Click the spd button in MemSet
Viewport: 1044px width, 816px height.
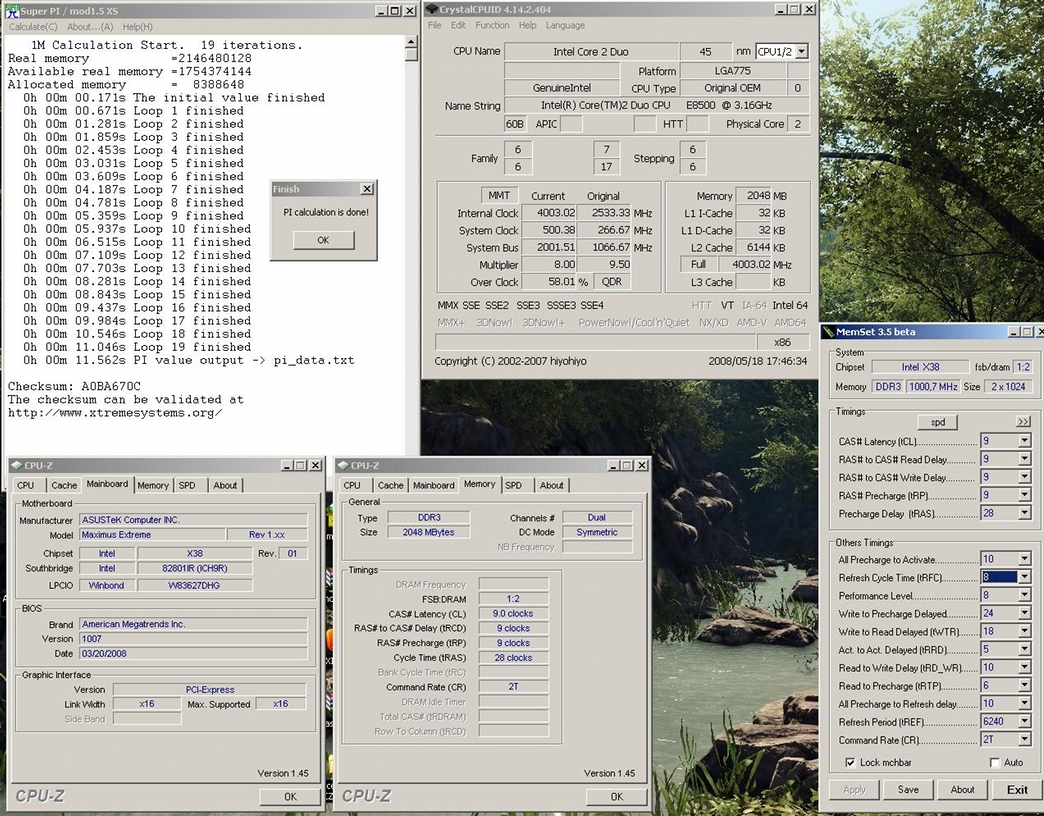[938, 422]
